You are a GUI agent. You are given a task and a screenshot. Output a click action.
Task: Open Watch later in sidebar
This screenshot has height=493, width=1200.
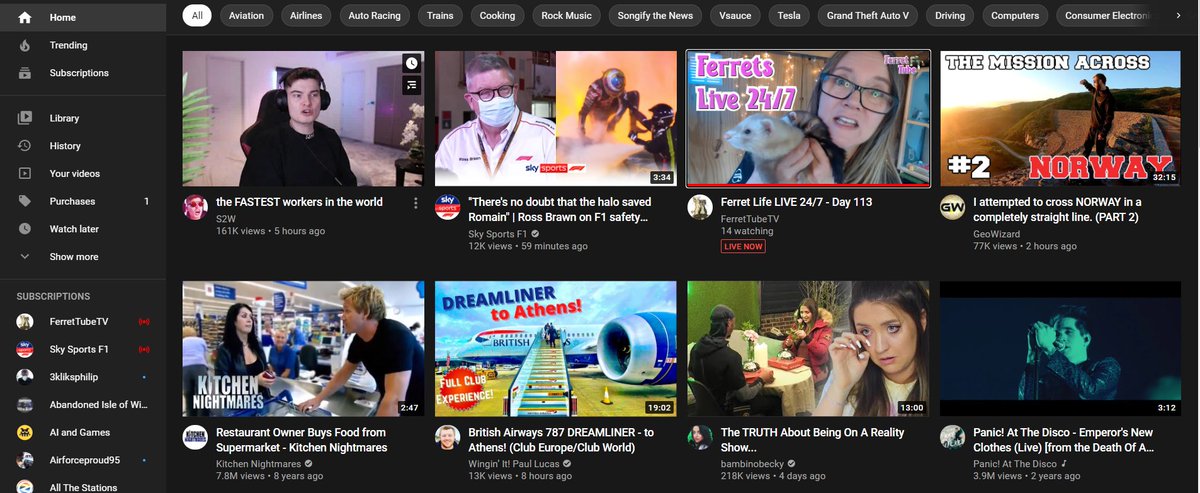83,229
